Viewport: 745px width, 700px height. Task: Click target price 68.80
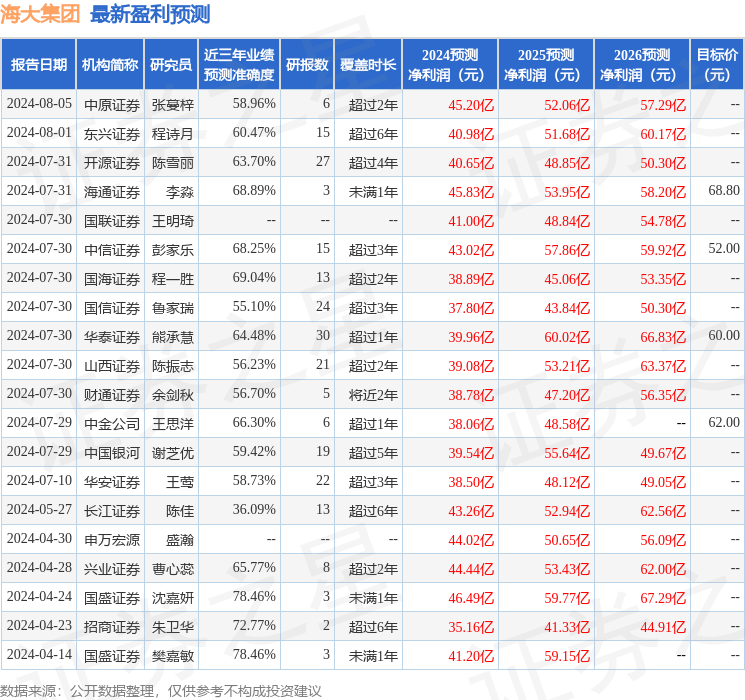pos(724,191)
